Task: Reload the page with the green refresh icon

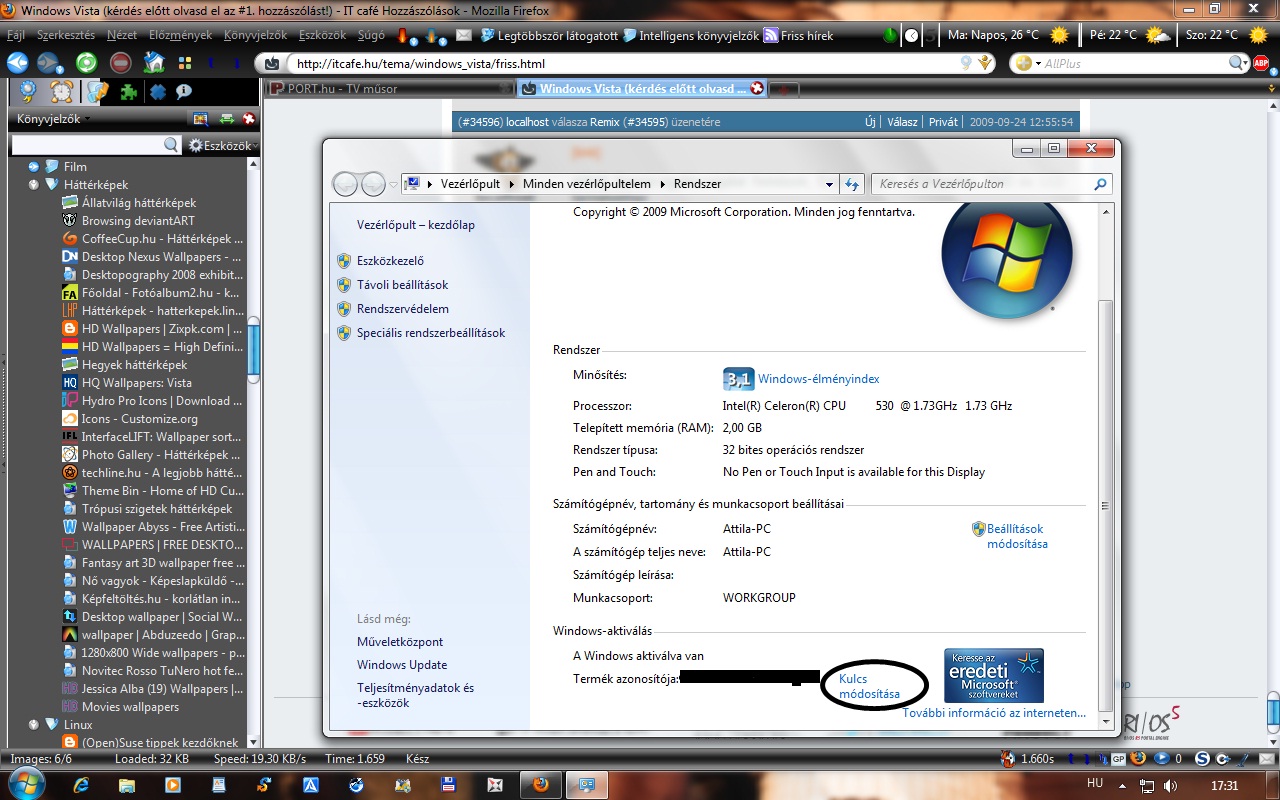Action: [87, 63]
